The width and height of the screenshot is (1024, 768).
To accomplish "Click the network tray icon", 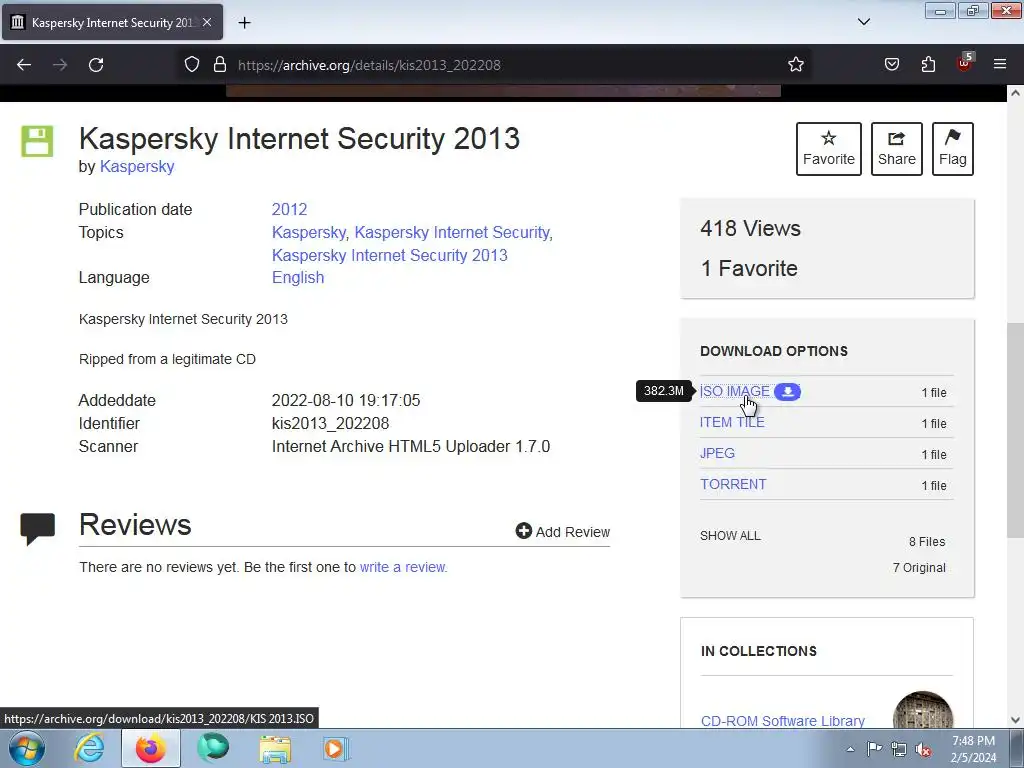I will (x=899, y=750).
